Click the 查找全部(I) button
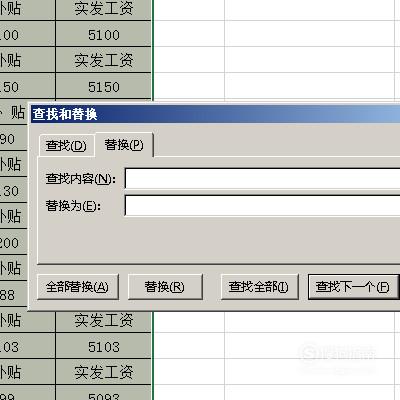The width and height of the screenshot is (400, 400). [x=259, y=287]
